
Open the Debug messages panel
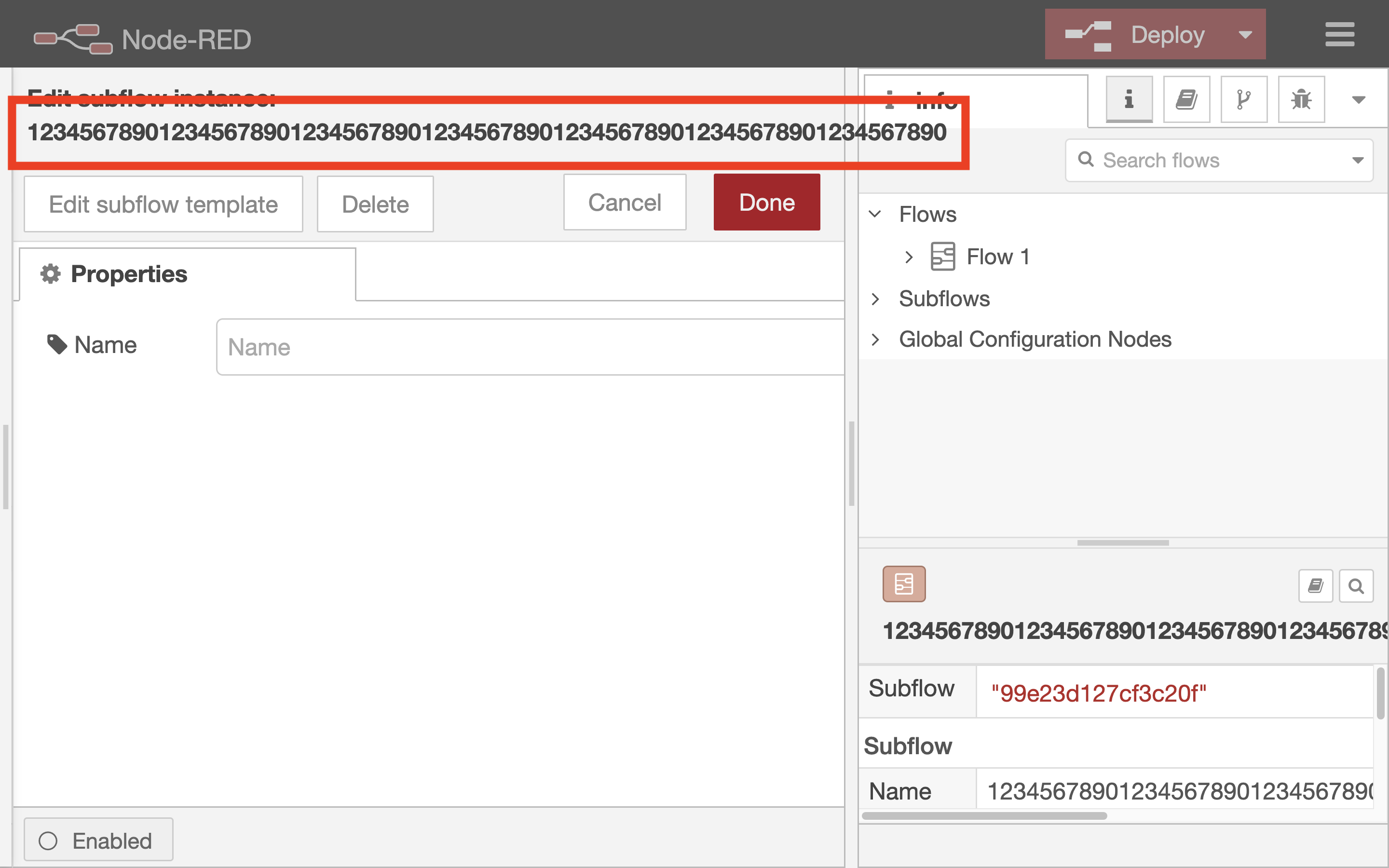pos(1301,99)
